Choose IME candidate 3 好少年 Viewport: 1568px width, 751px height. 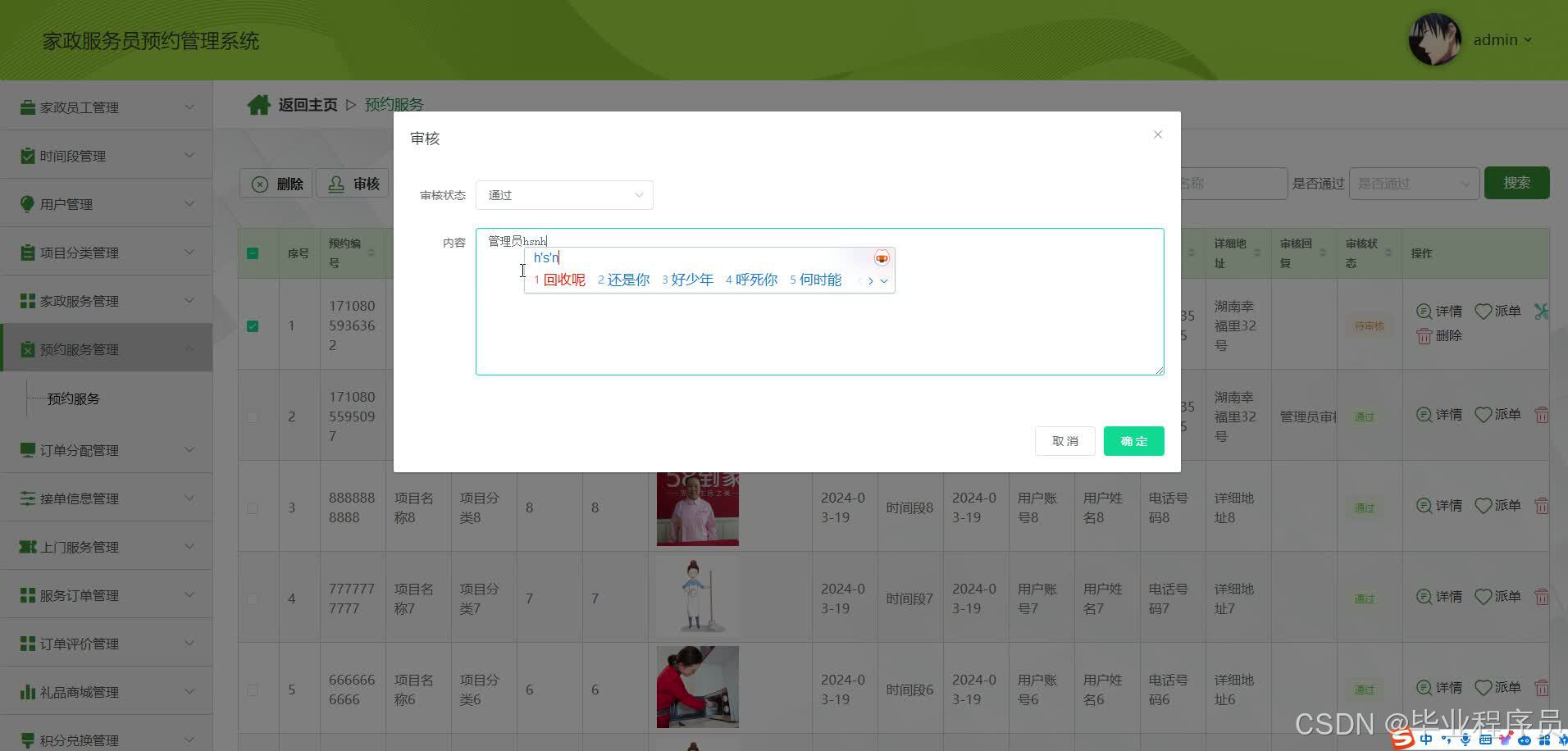pos(687,280)
